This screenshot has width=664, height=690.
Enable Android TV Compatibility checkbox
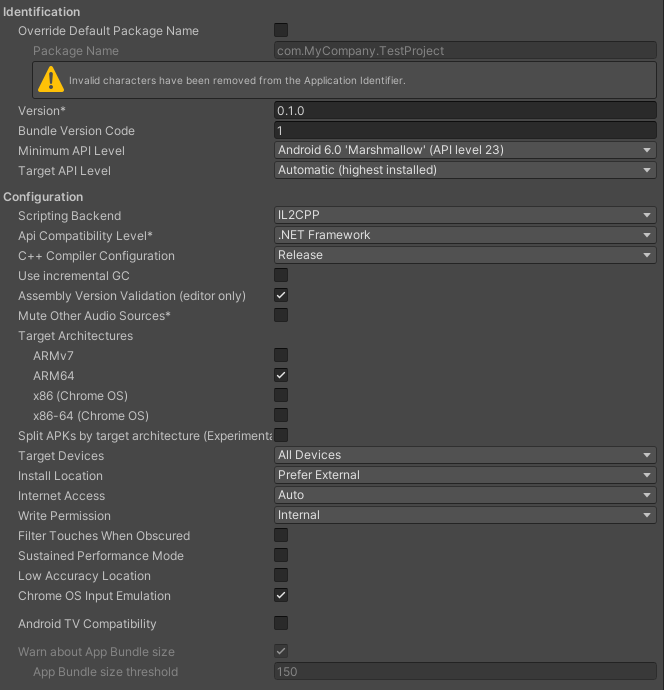pyautogui.click(x=281, y=623)
